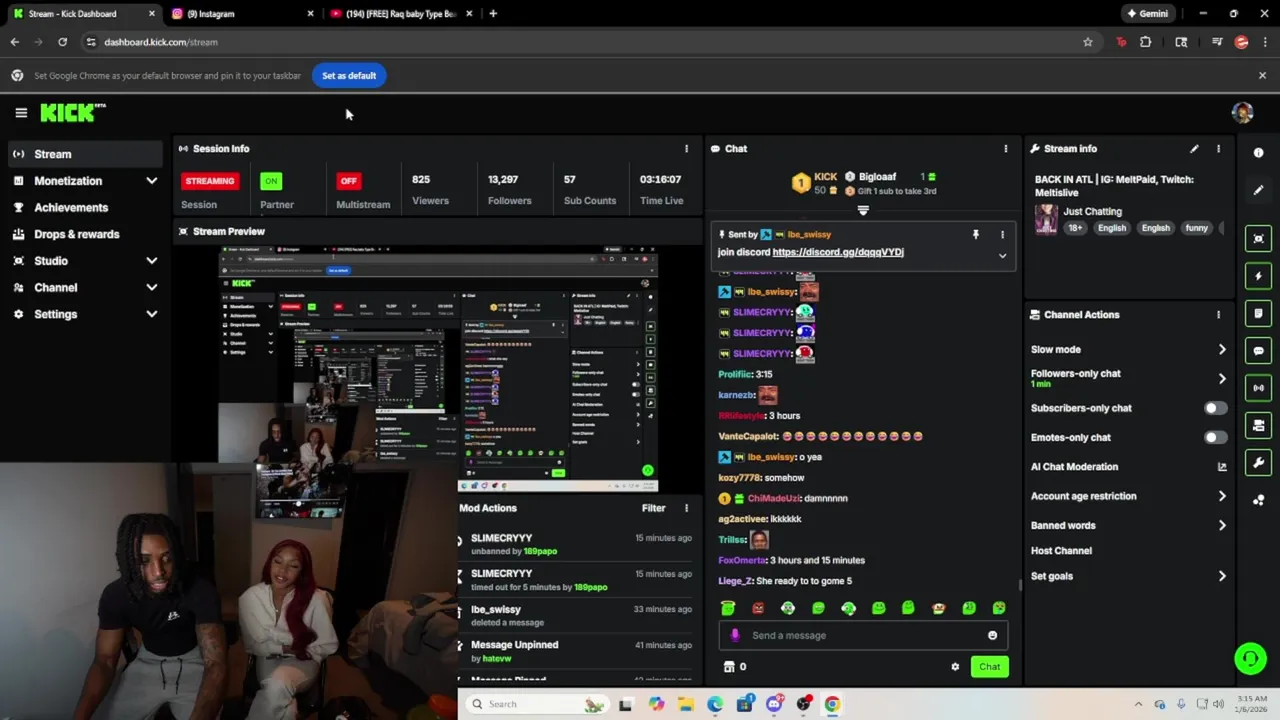Screen dimensions: 1280x720
Task: Open the profile avatar in the Kick header
Action: click(x=1242, y=112)
